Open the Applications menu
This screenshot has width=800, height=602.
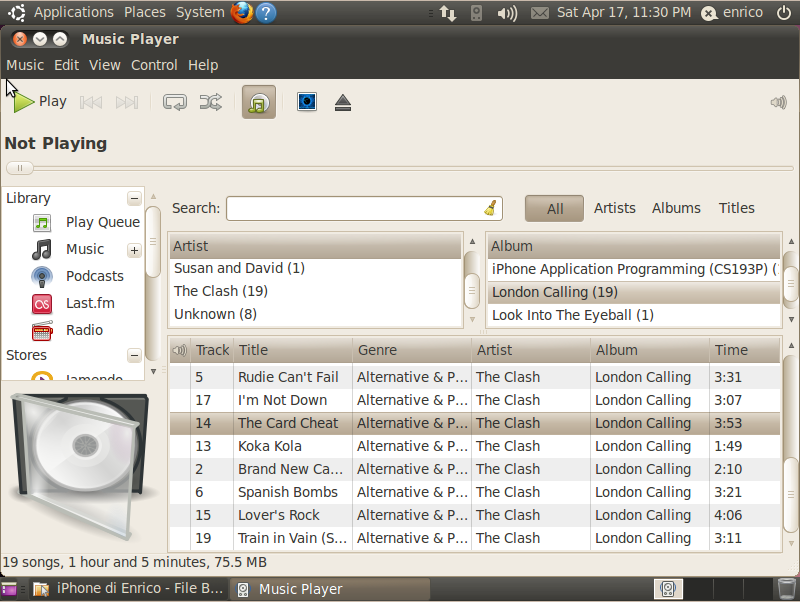click(73, 12)
